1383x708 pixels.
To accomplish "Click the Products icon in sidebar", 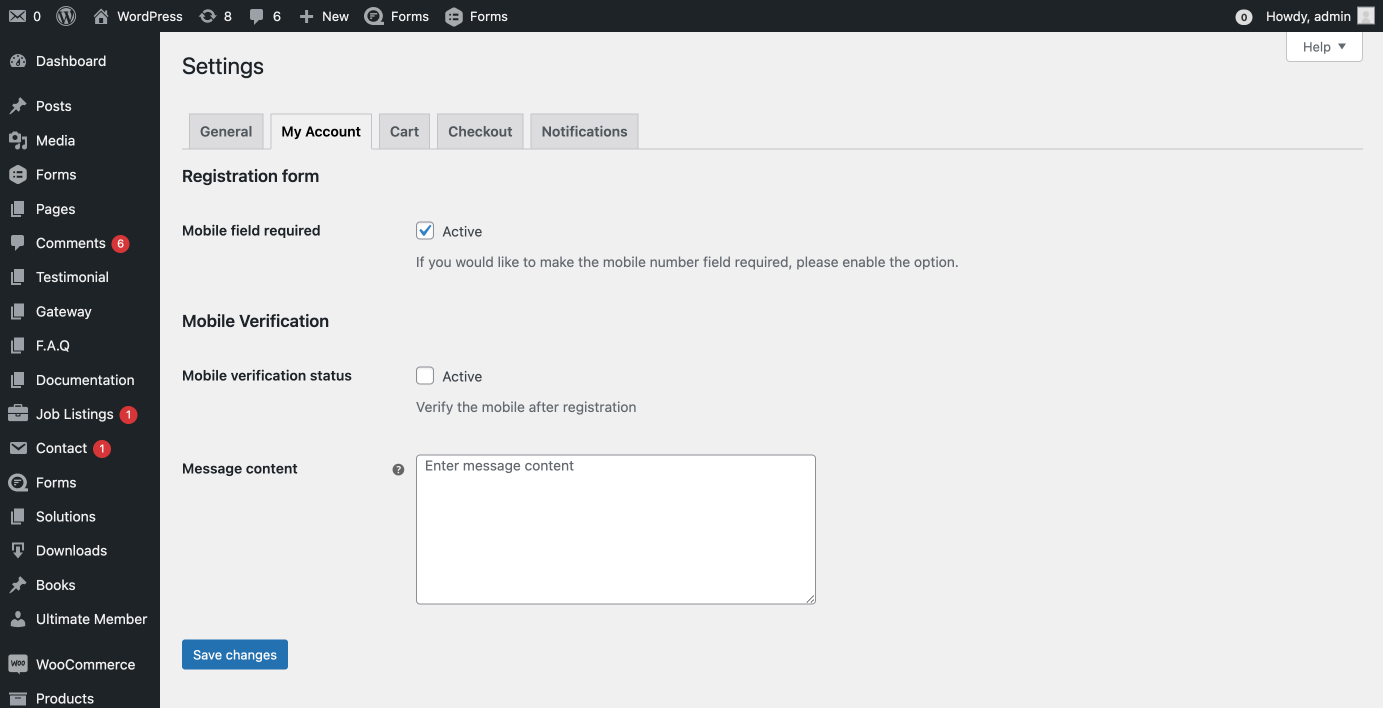I will pos(17,698).
